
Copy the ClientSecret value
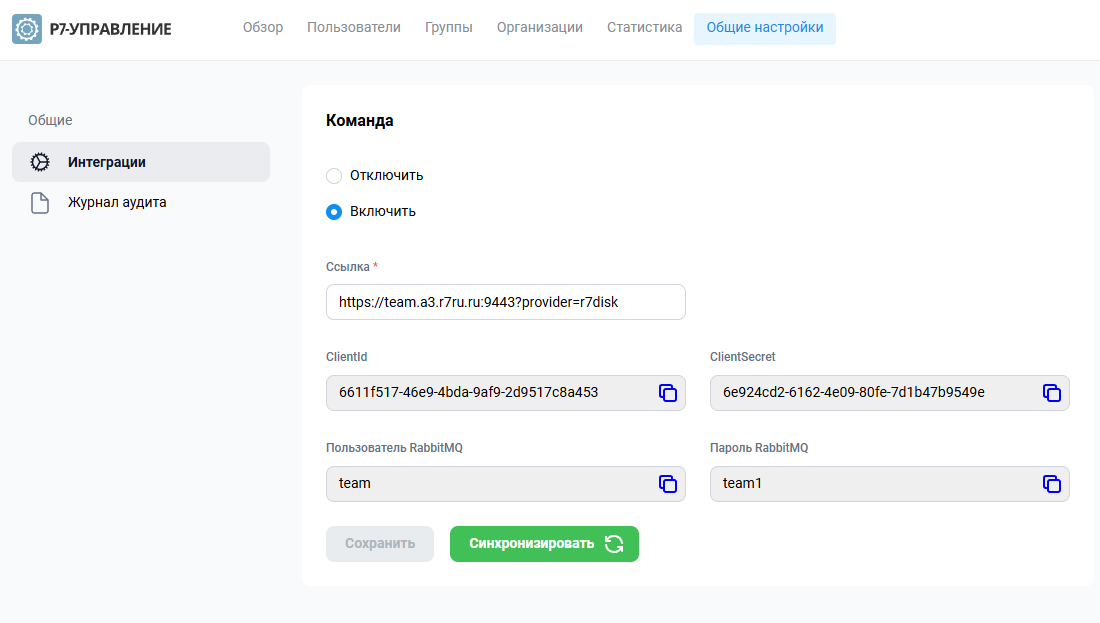tap(1052, 393)
